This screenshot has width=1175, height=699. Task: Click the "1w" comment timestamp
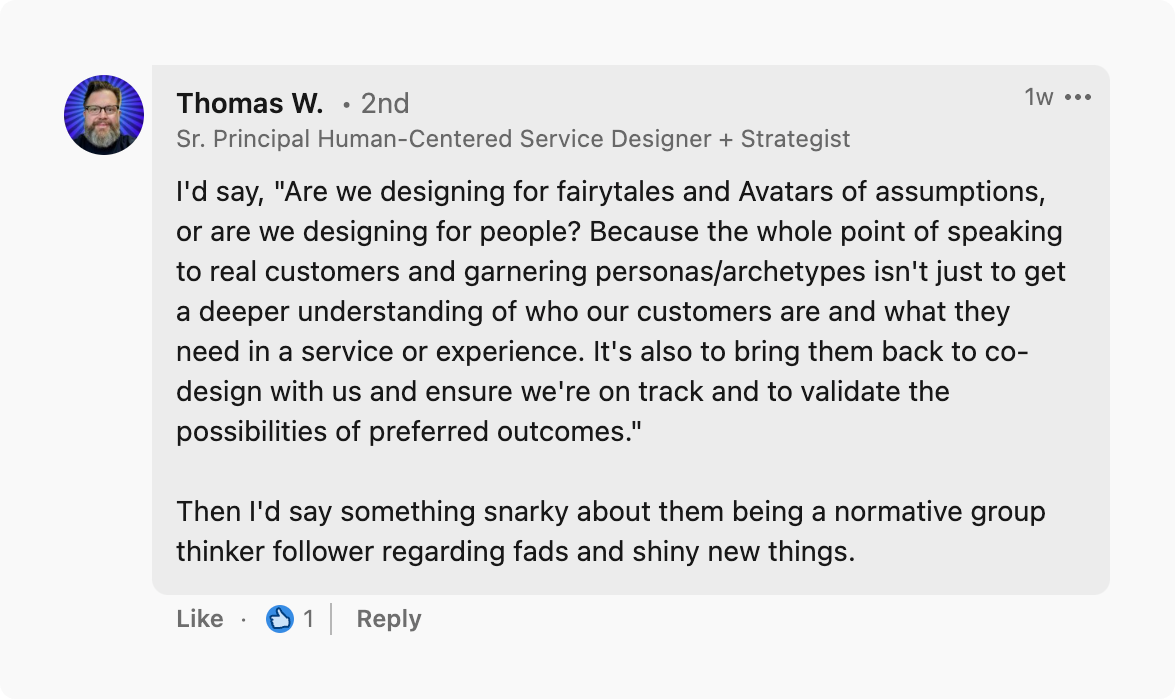pyautogui.click(x=1039, y=97)
